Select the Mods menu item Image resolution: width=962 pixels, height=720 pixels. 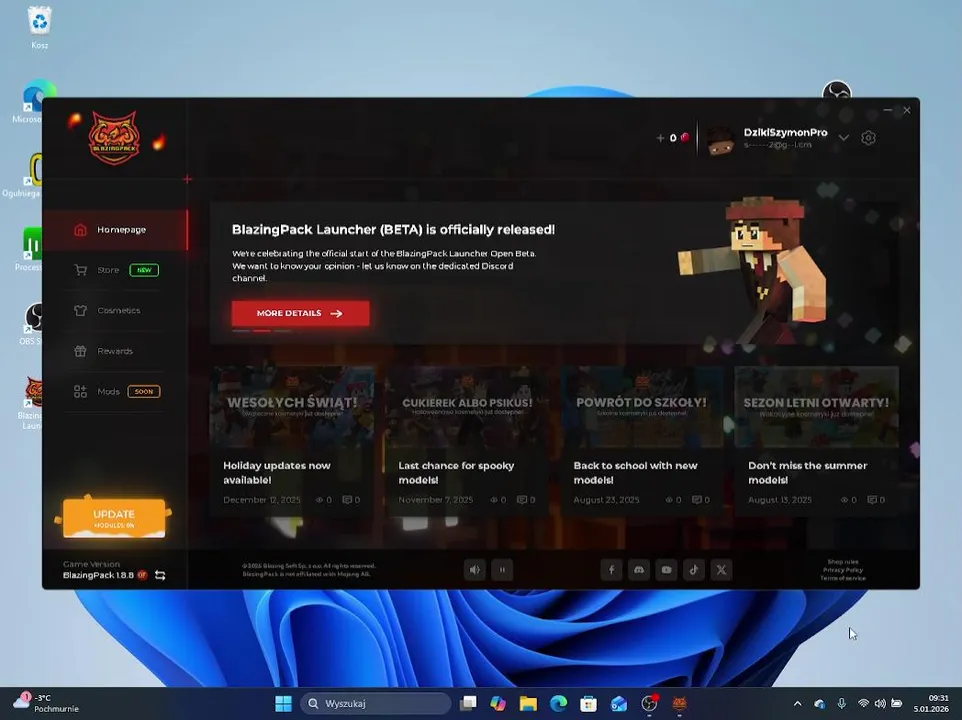pos(115,392)
